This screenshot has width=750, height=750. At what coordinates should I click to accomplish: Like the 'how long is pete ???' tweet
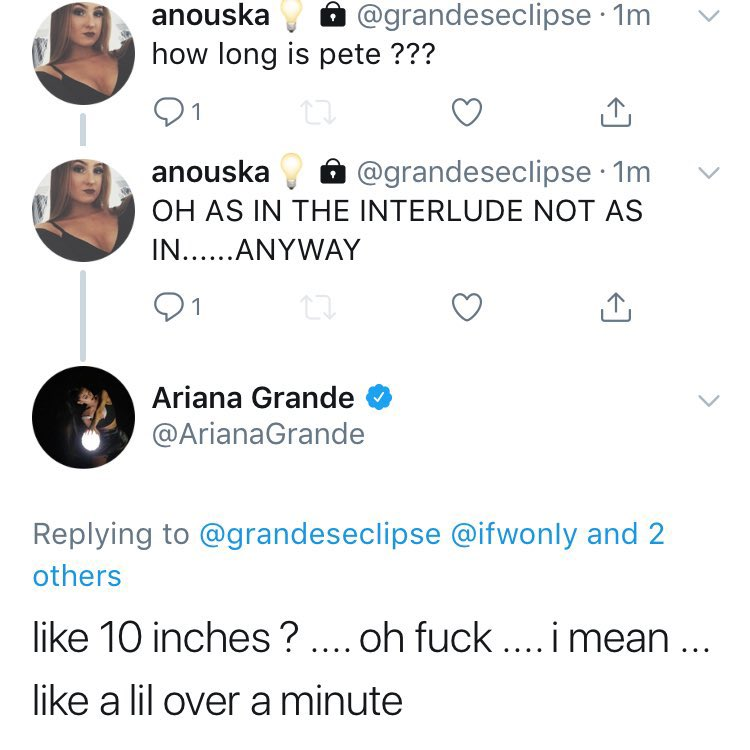[467, 112]
